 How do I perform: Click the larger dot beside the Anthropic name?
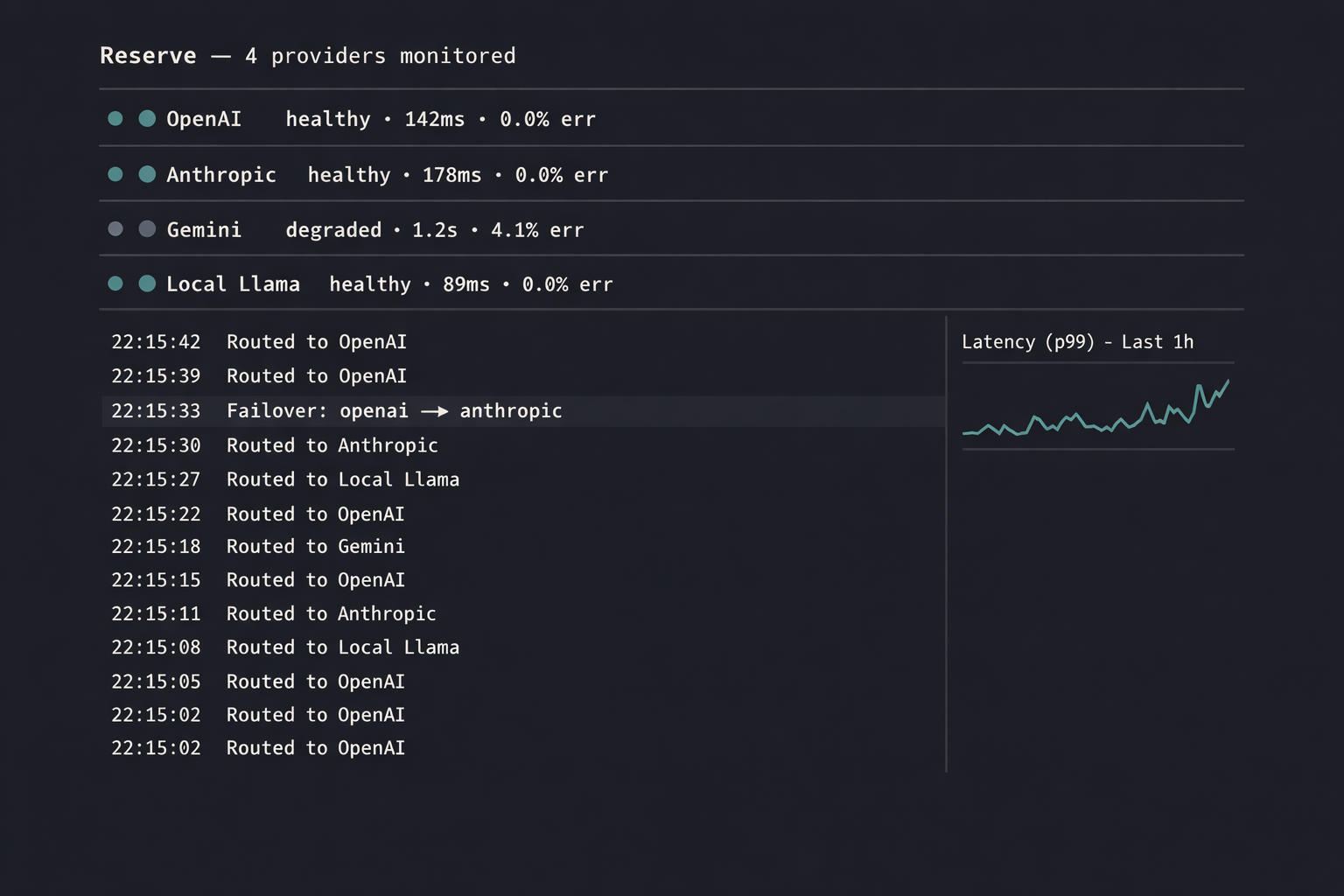click(147, 174)
